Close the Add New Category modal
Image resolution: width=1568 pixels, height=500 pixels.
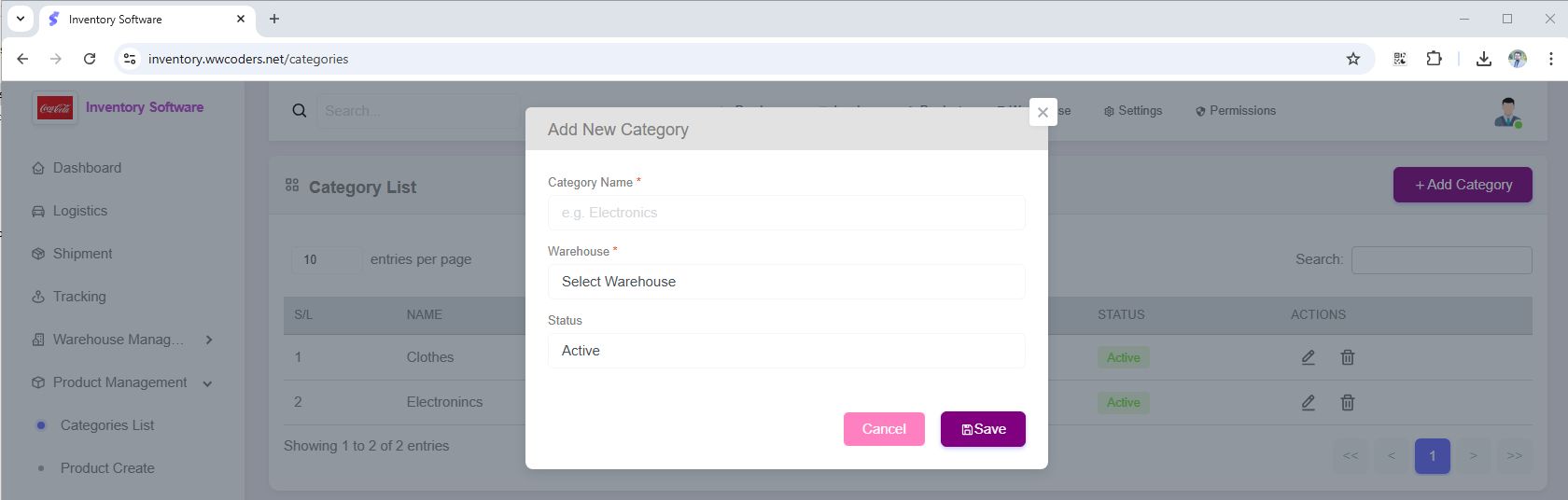click(x=1043, y=112)
